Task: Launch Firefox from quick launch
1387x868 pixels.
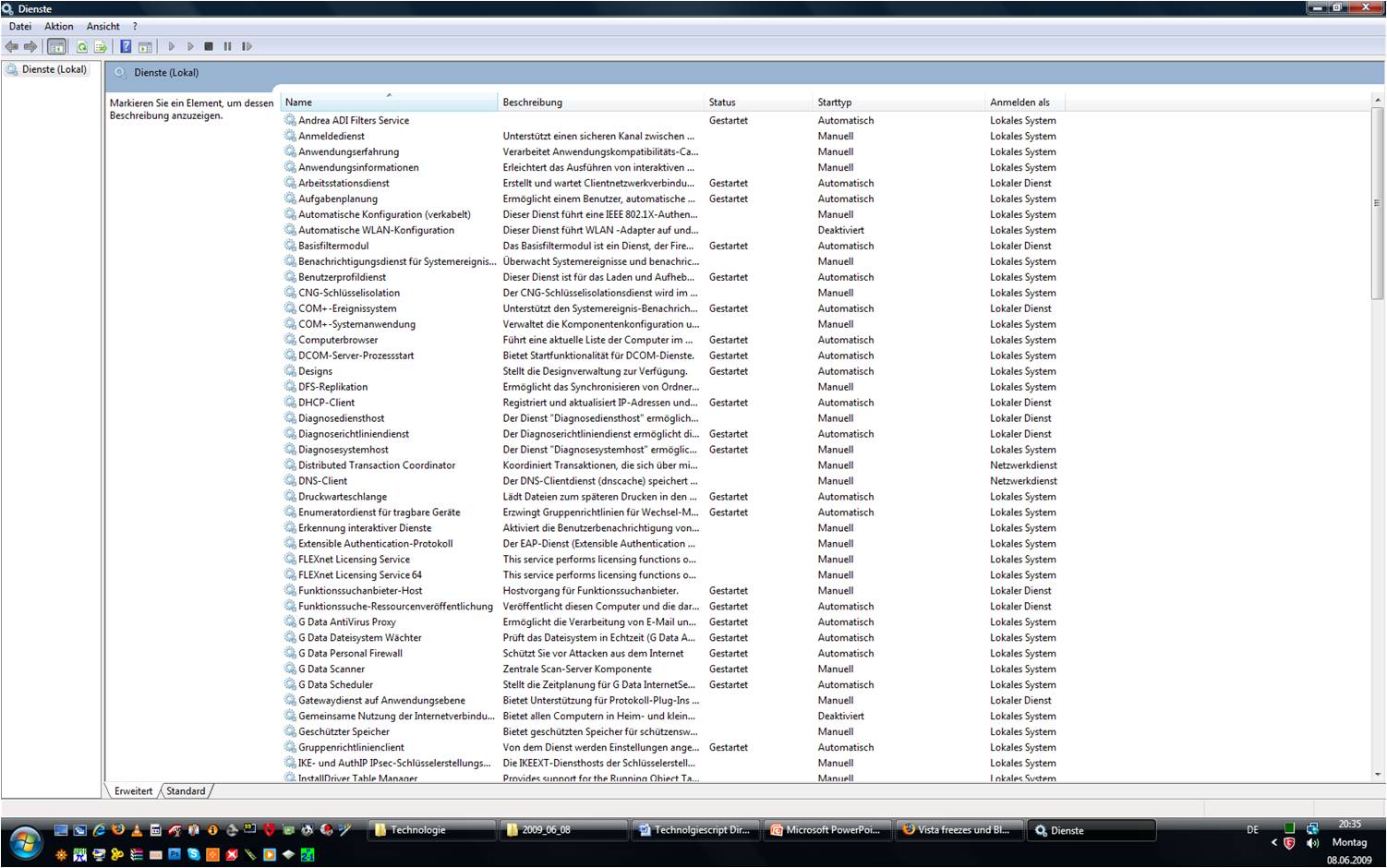Action: [x=118, y=829]
